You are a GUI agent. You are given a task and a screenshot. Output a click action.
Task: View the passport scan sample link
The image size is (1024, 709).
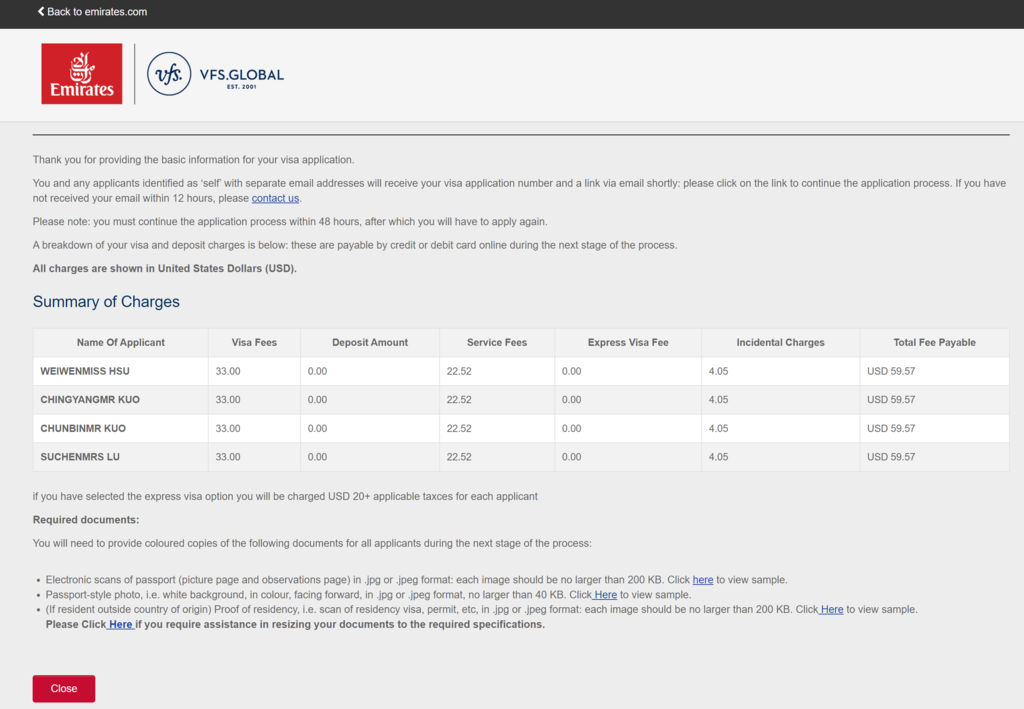click(x=703, y=580)
